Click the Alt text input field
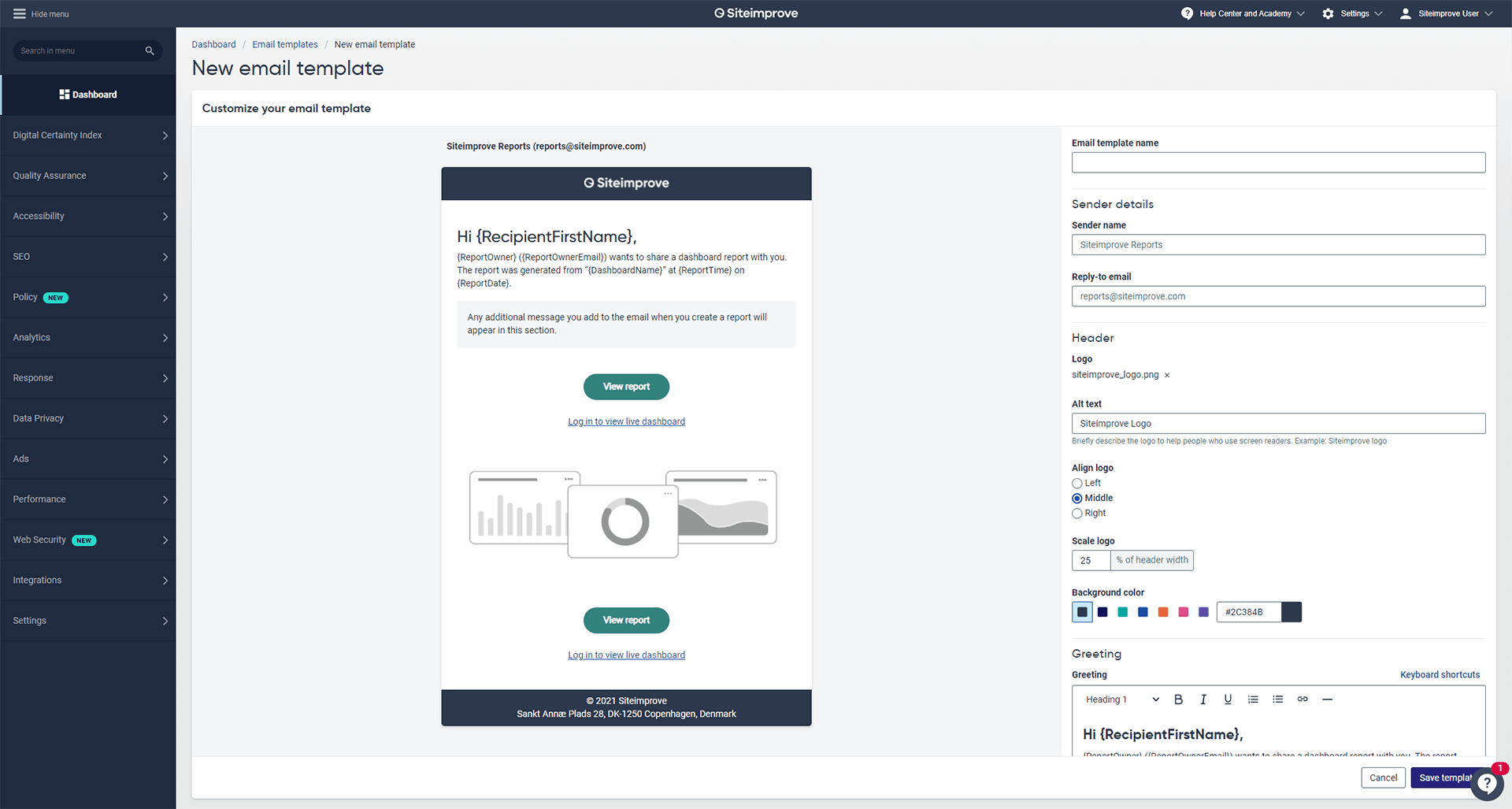 [x=1278, y=423]
